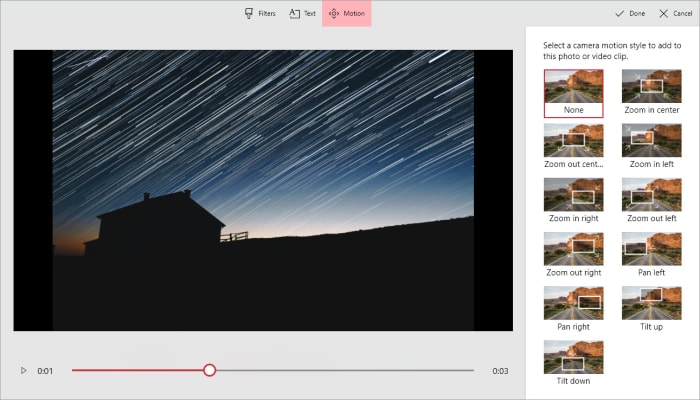Play the video preview
Image resolution: width=700 pixels, height=400 pixels.
pos(23,371)
